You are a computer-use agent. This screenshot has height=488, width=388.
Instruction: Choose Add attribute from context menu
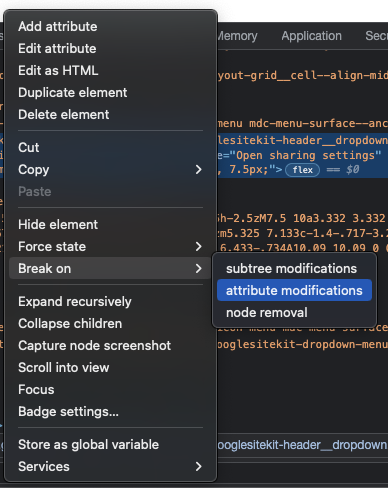coord(109,27)
